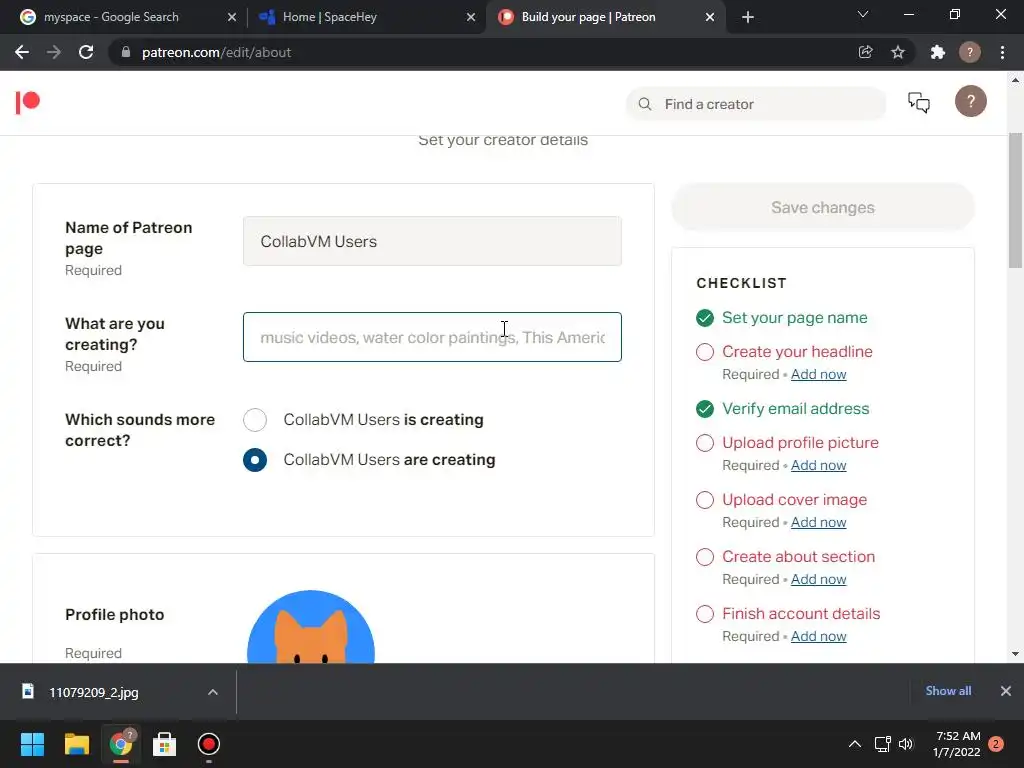Open Microsoft Store from taskbar
The height and width of the screenshot is (768, 1024).
[165, 744]
